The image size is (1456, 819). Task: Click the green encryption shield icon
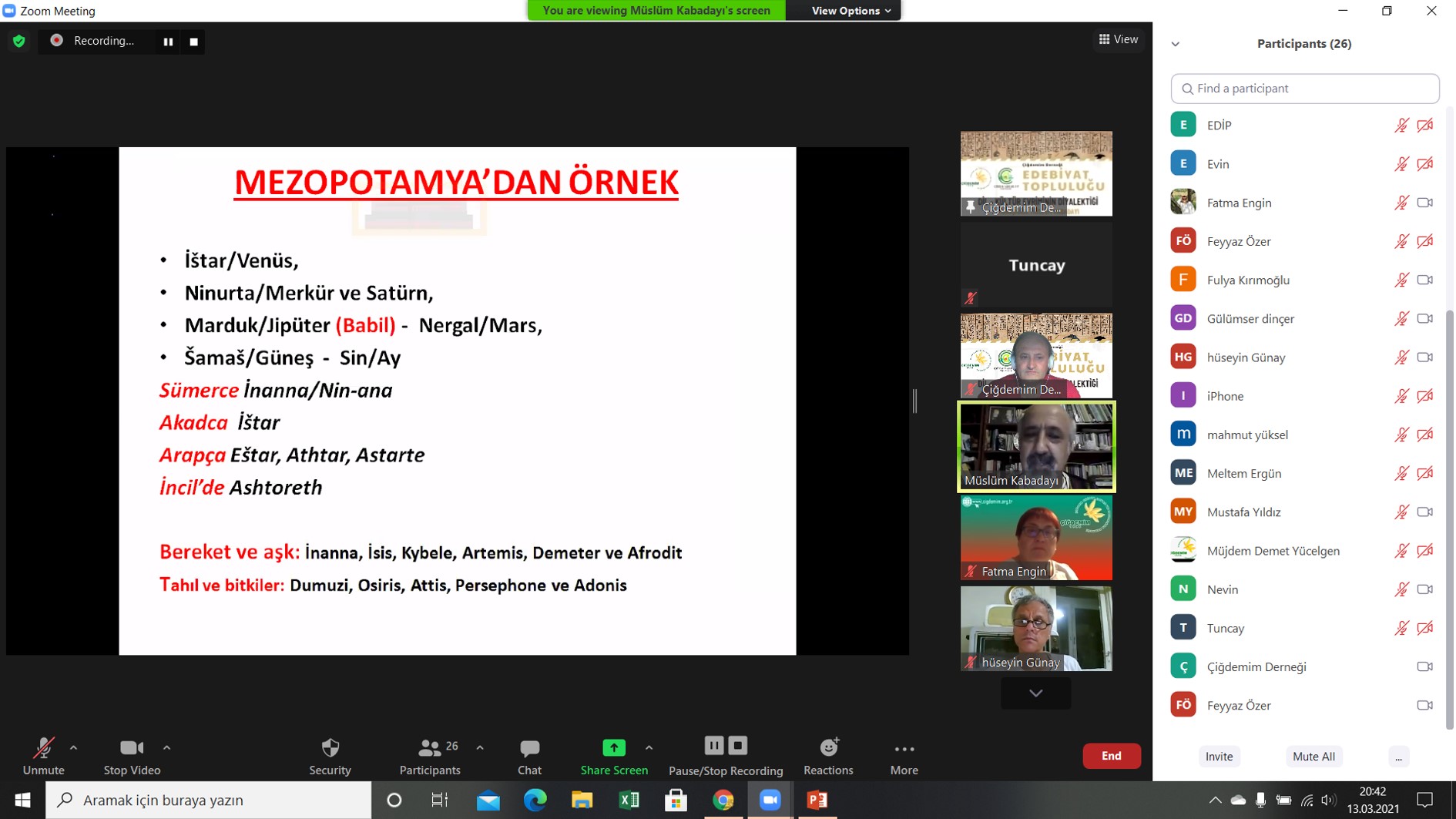click(19, 41)
